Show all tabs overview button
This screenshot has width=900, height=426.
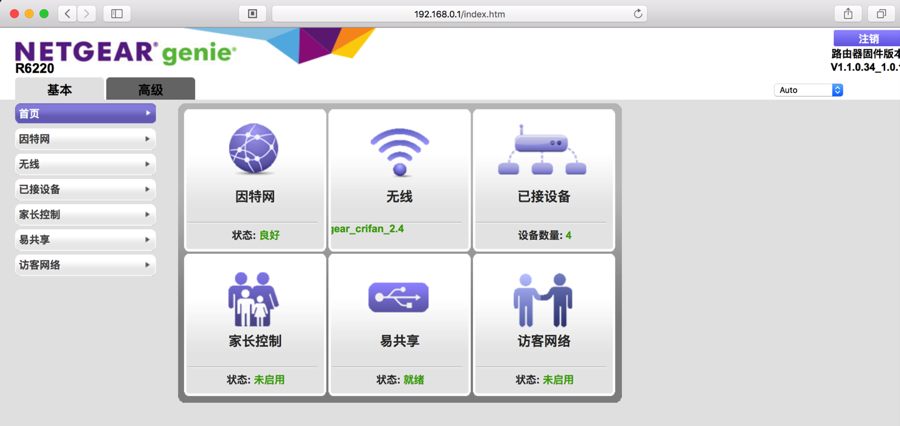[881, 14]
